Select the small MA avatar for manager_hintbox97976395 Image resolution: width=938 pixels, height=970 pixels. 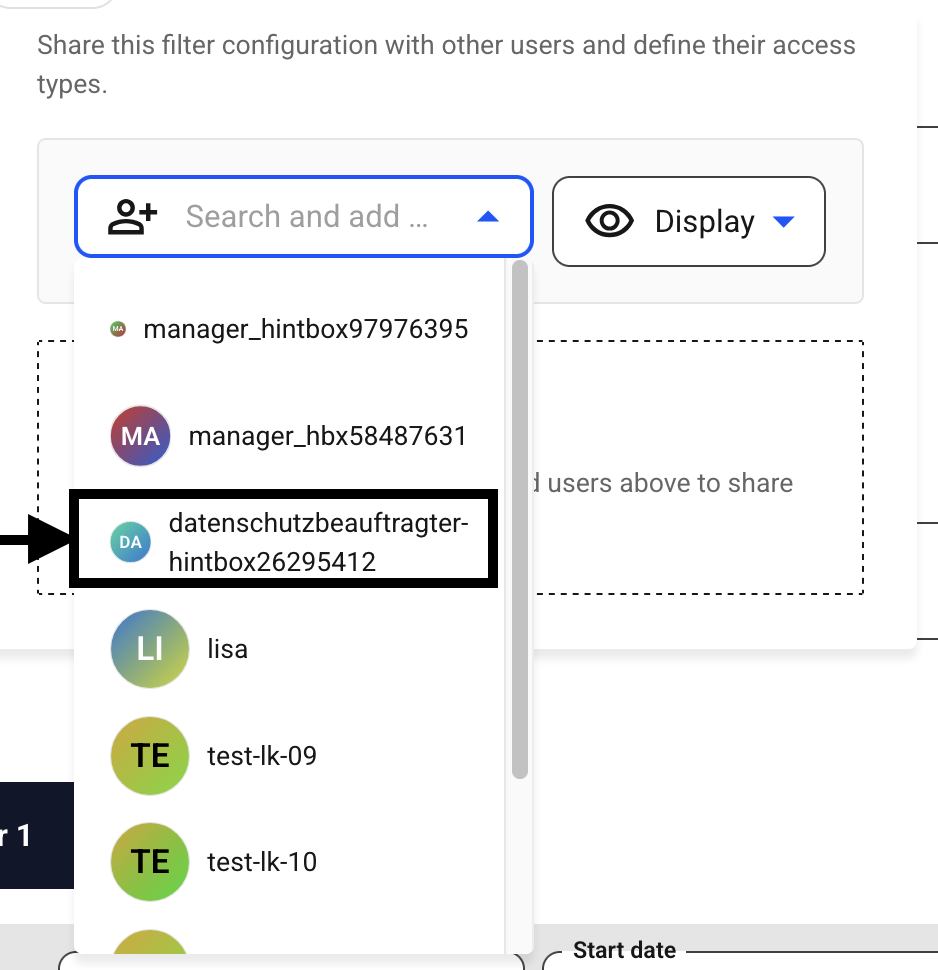(118, 329)
